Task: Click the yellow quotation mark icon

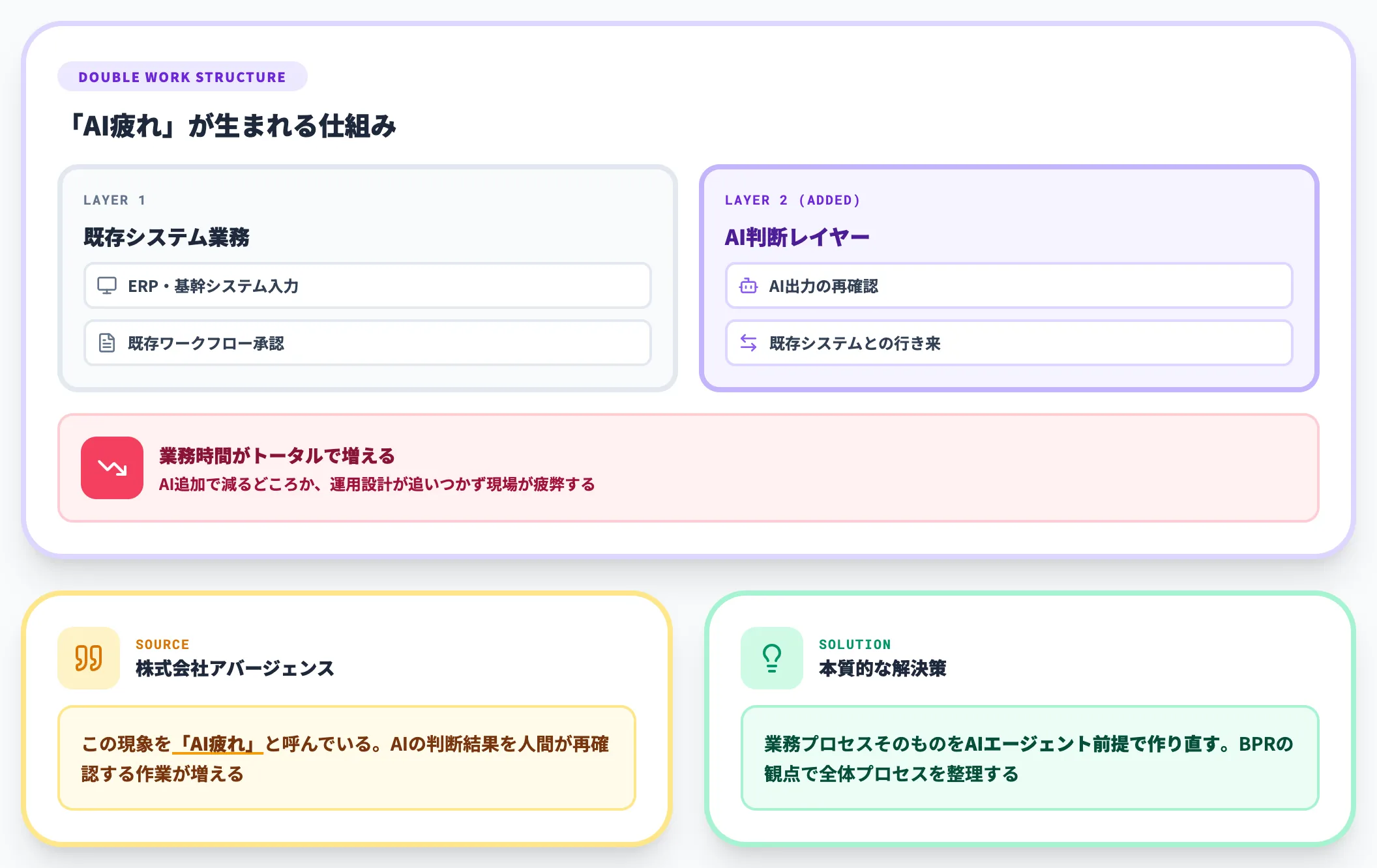Action: pos(89,658)
